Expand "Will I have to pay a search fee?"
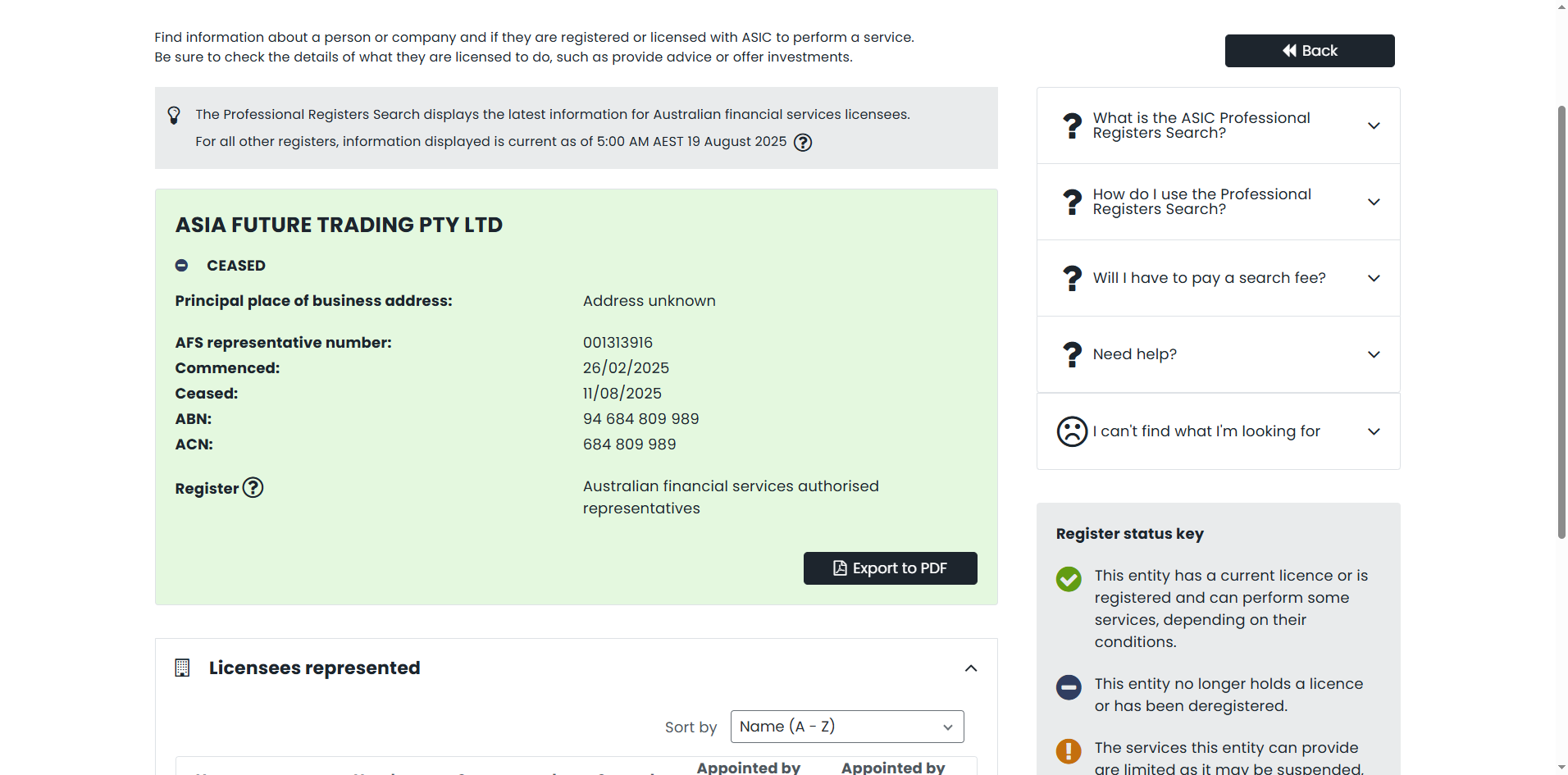1568x775 pixels. pos(1374,278)
